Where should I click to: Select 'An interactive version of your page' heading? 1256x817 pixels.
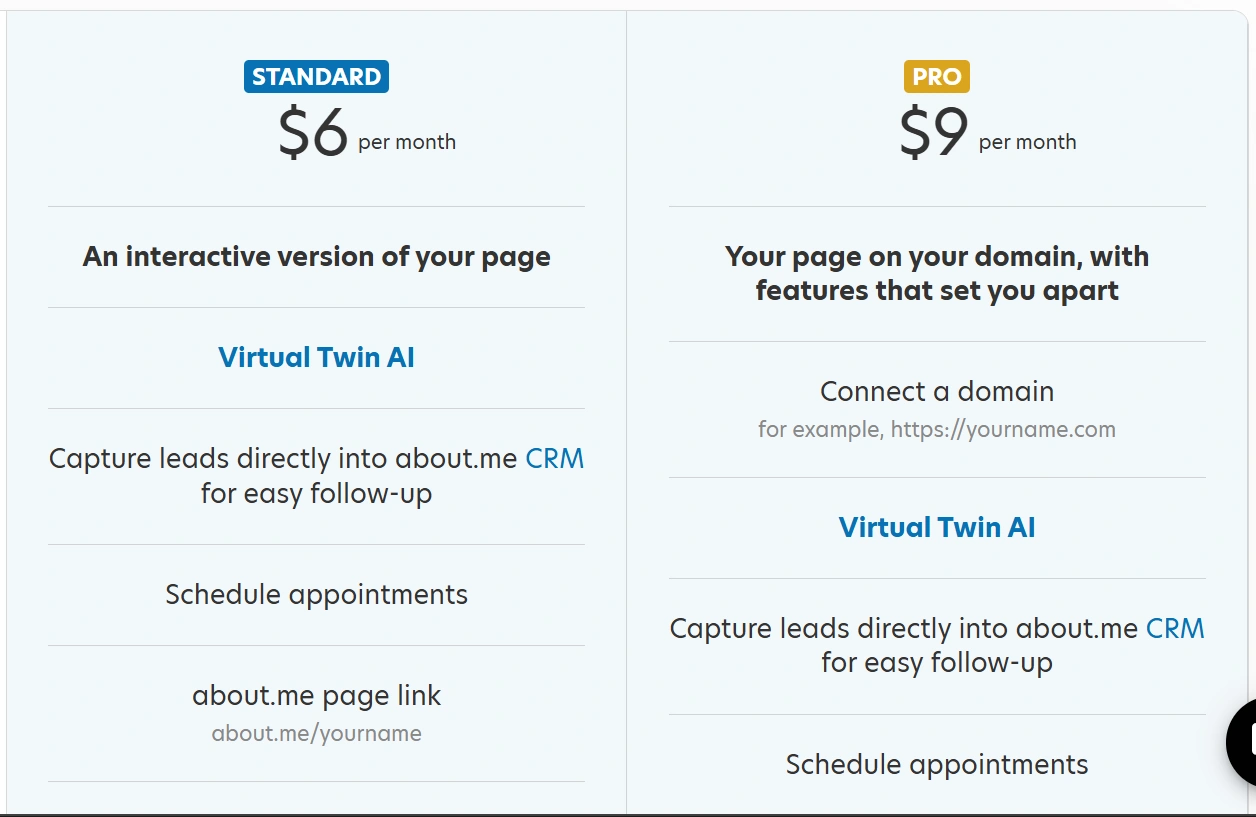[x=316, y=257]
